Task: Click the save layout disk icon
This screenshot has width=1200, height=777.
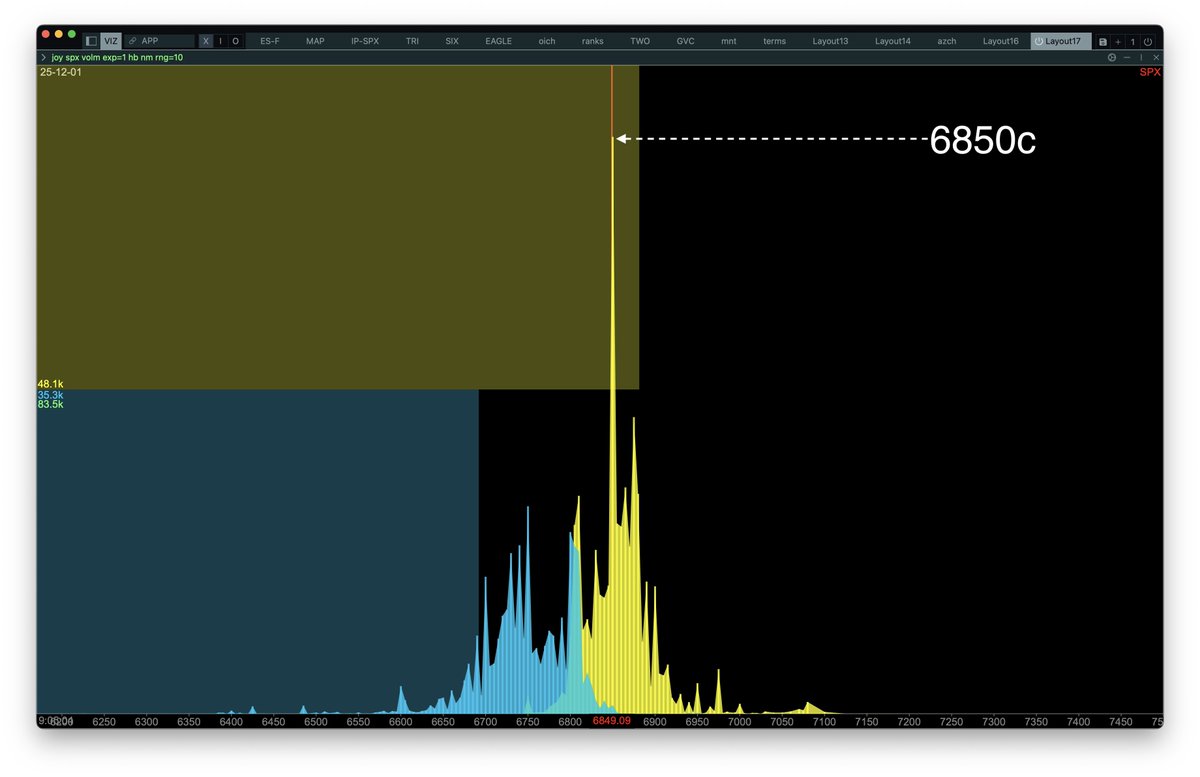Action: pos(1102,42)
